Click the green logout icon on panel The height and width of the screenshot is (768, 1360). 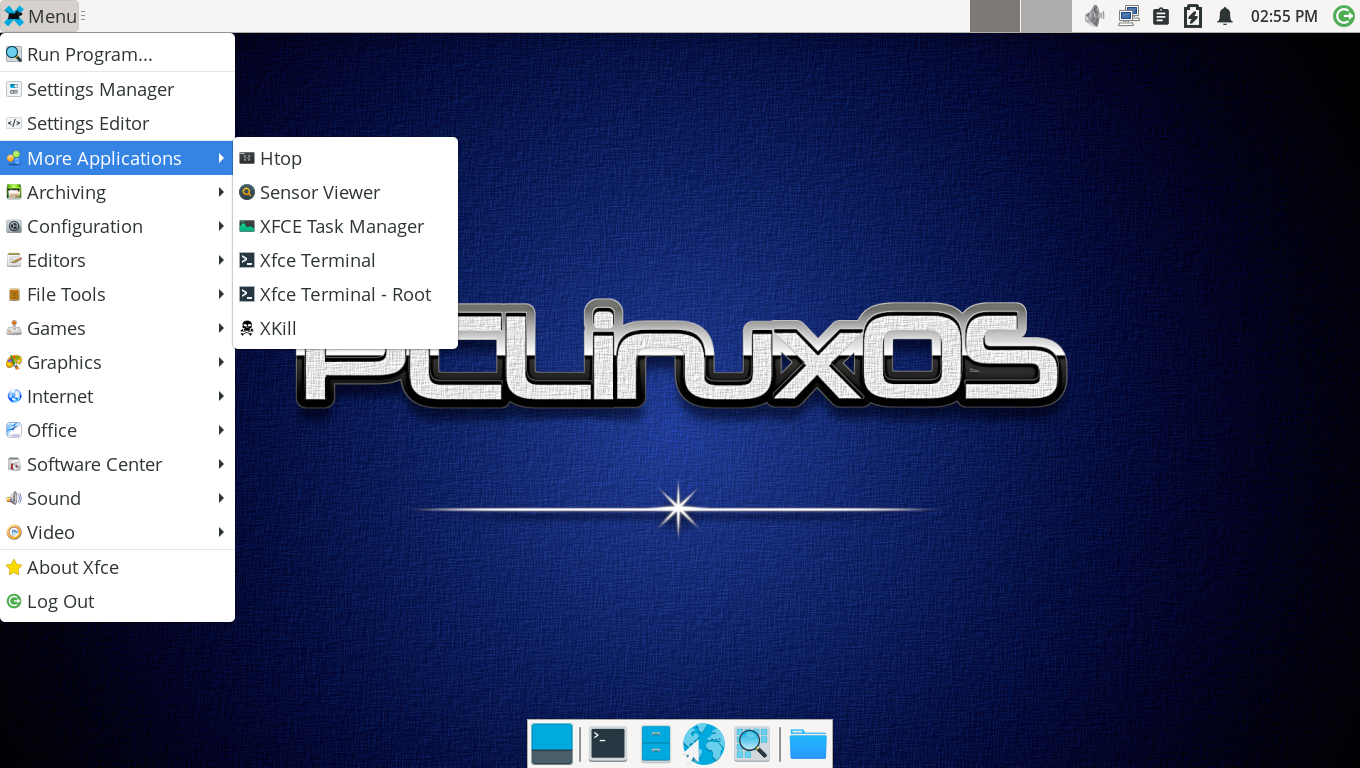[x=1344, y=16]
